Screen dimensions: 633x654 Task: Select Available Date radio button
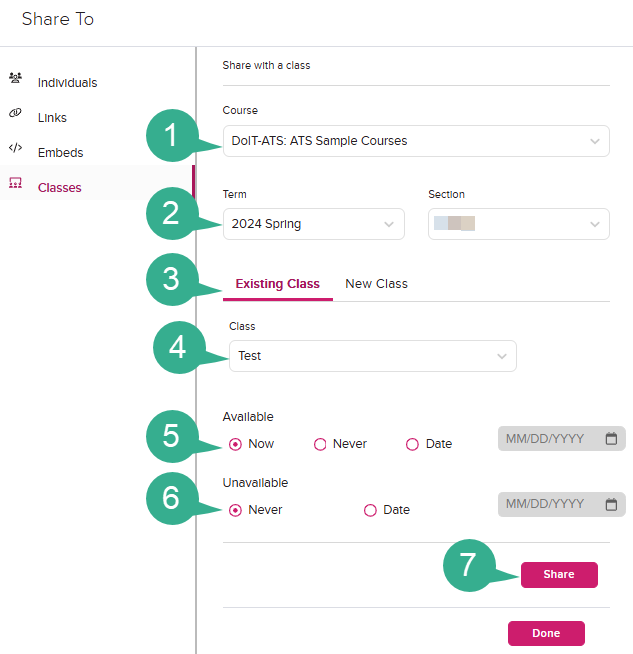412,444
